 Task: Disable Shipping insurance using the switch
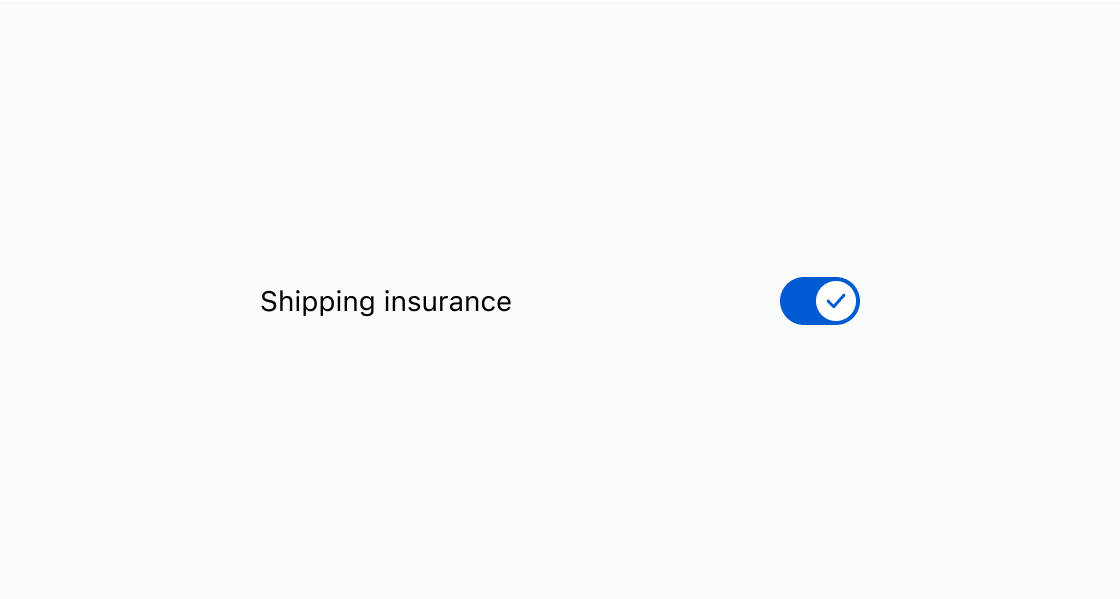819,301
